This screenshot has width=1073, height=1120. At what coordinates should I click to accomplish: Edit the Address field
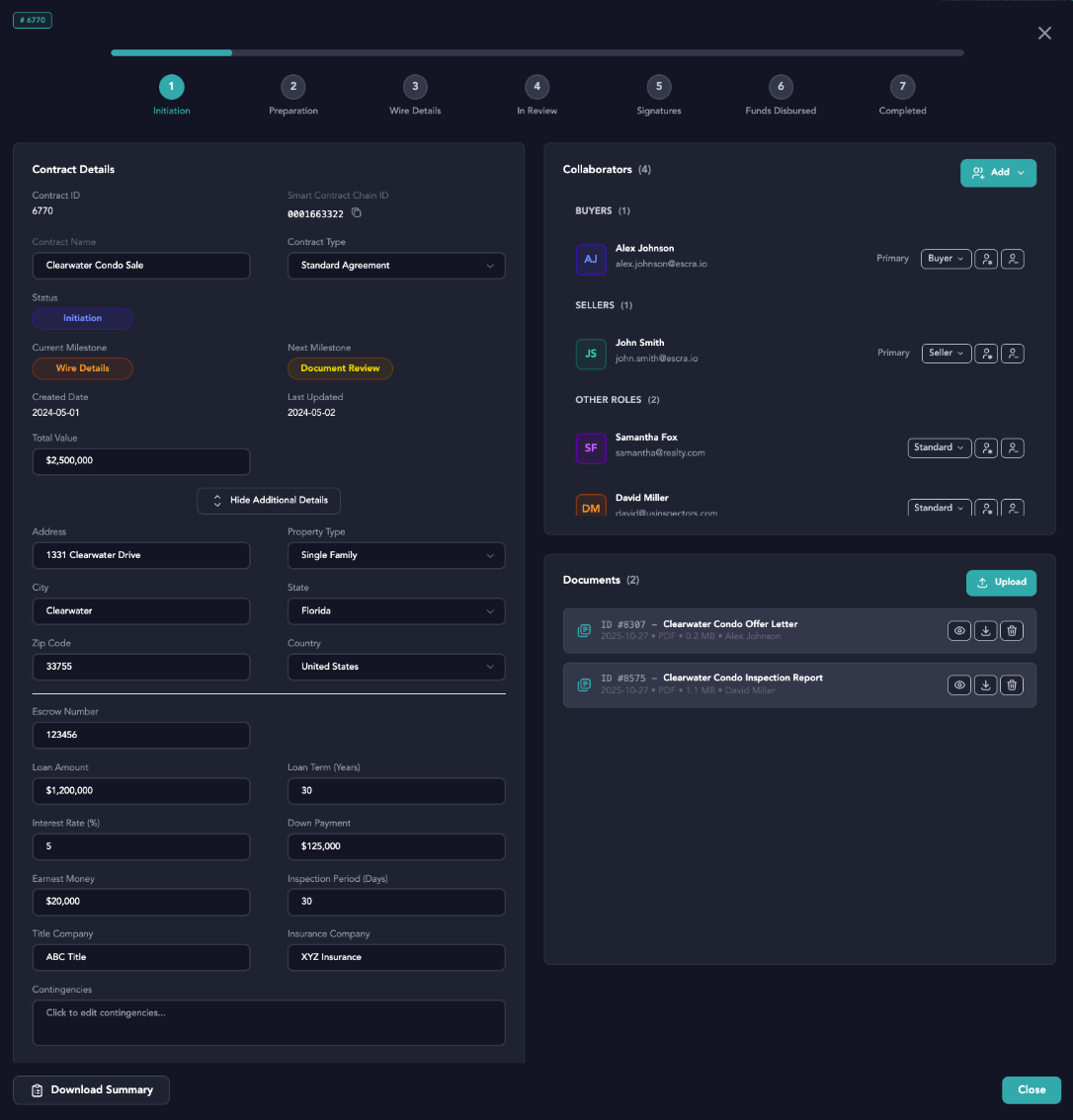point(140,556)
